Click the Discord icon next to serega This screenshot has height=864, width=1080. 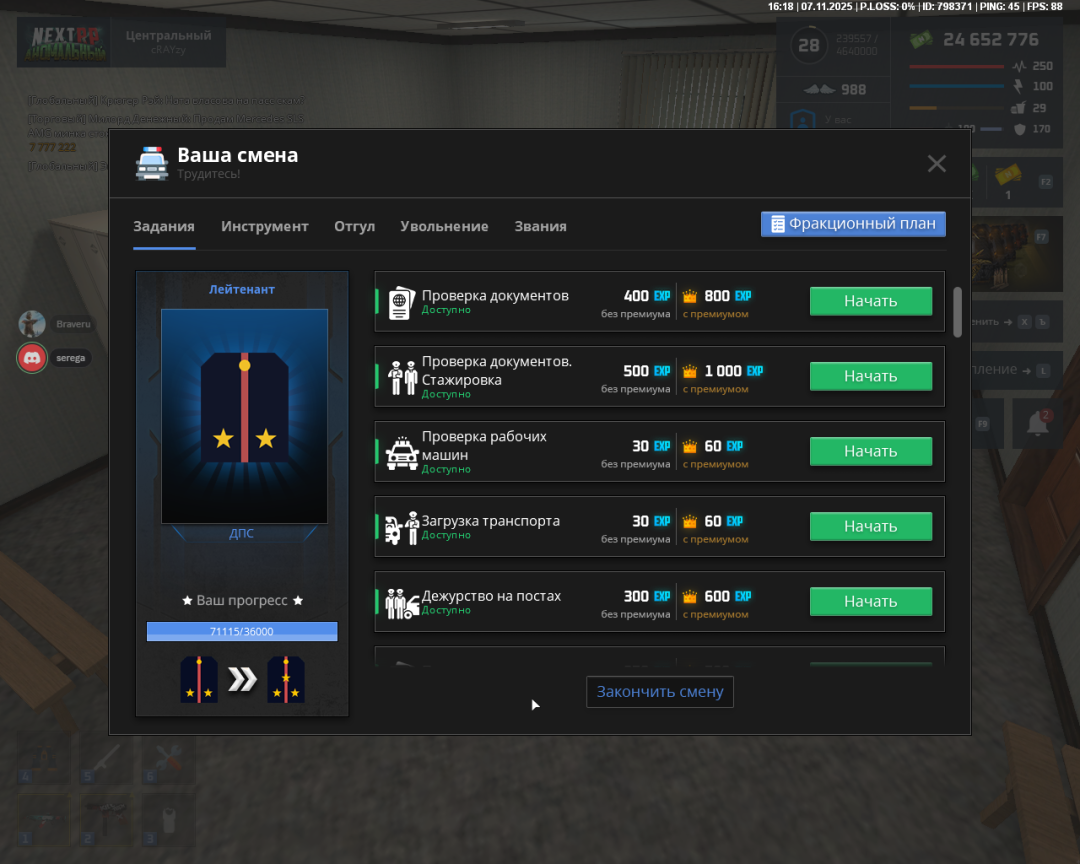33,357
